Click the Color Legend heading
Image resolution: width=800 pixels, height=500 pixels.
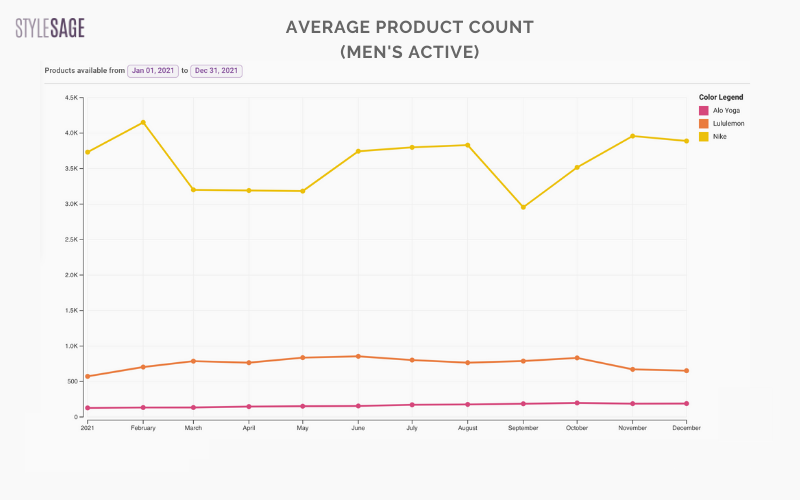tap(721, 97)
